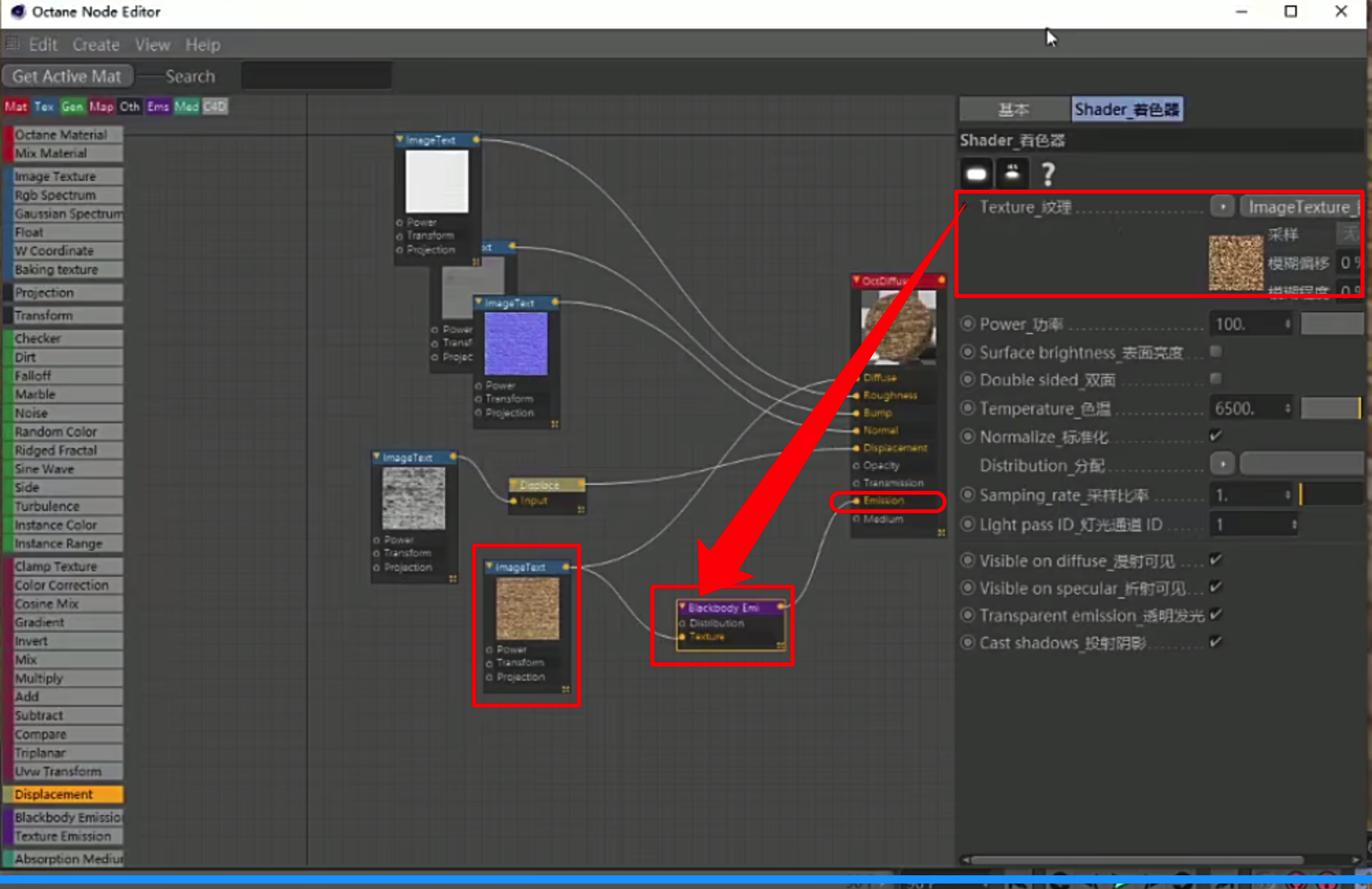Click the Octane logo in title bar
The image size is (1372, 889).
point(17,12)
